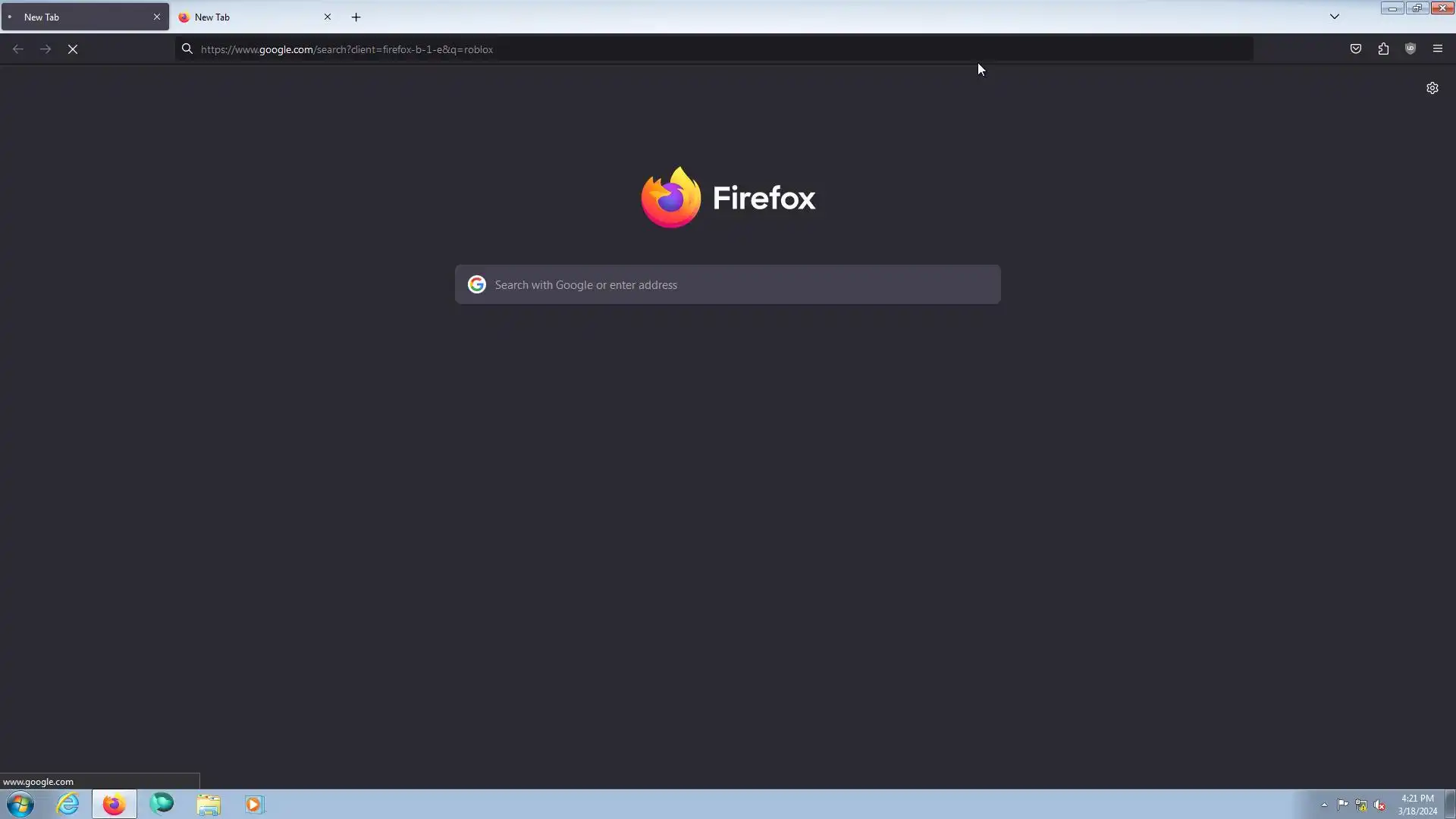Image resolution: width=1456 pixels, height=819 pixels.
Task: Select the second New Tab with Firefox icon
Action: [243, 17]
